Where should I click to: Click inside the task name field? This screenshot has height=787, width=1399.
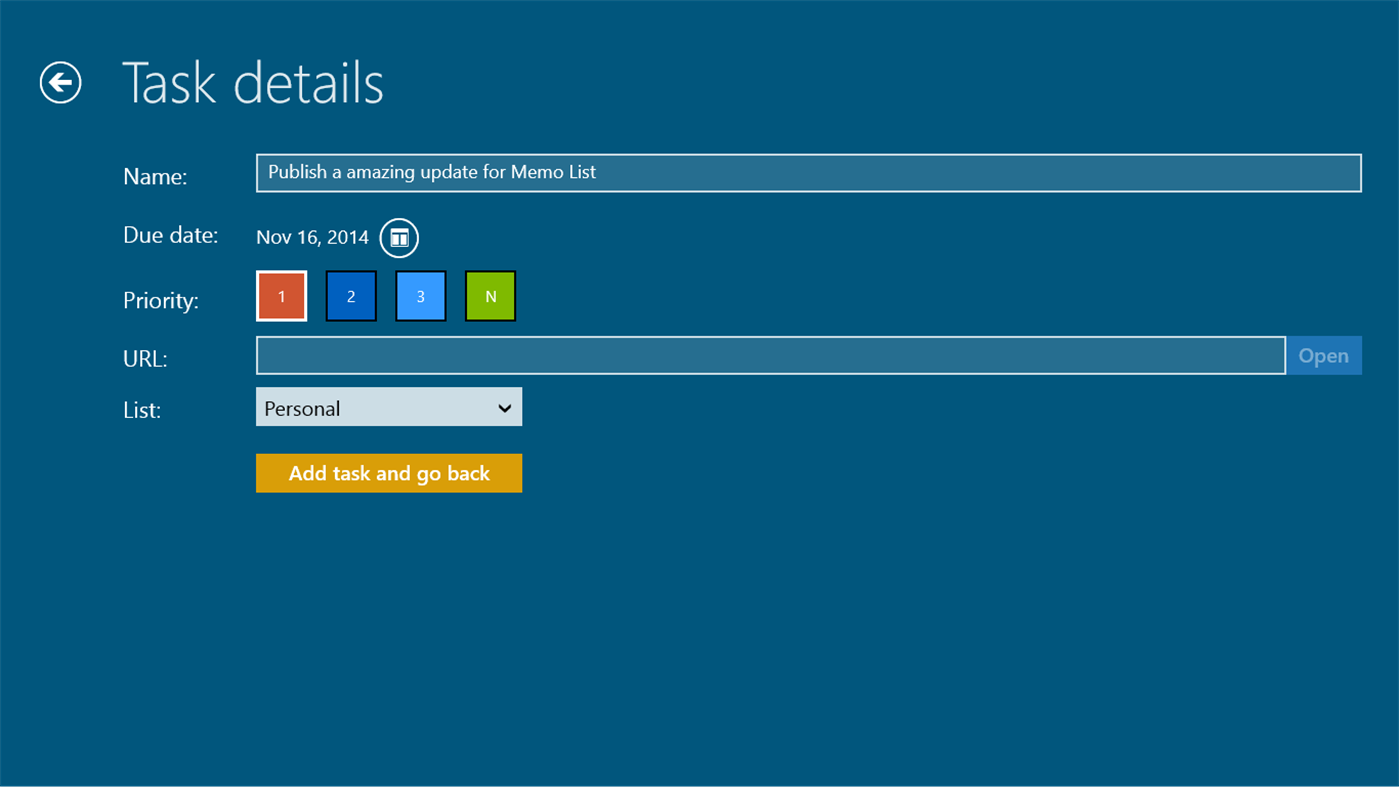[808, 172]
